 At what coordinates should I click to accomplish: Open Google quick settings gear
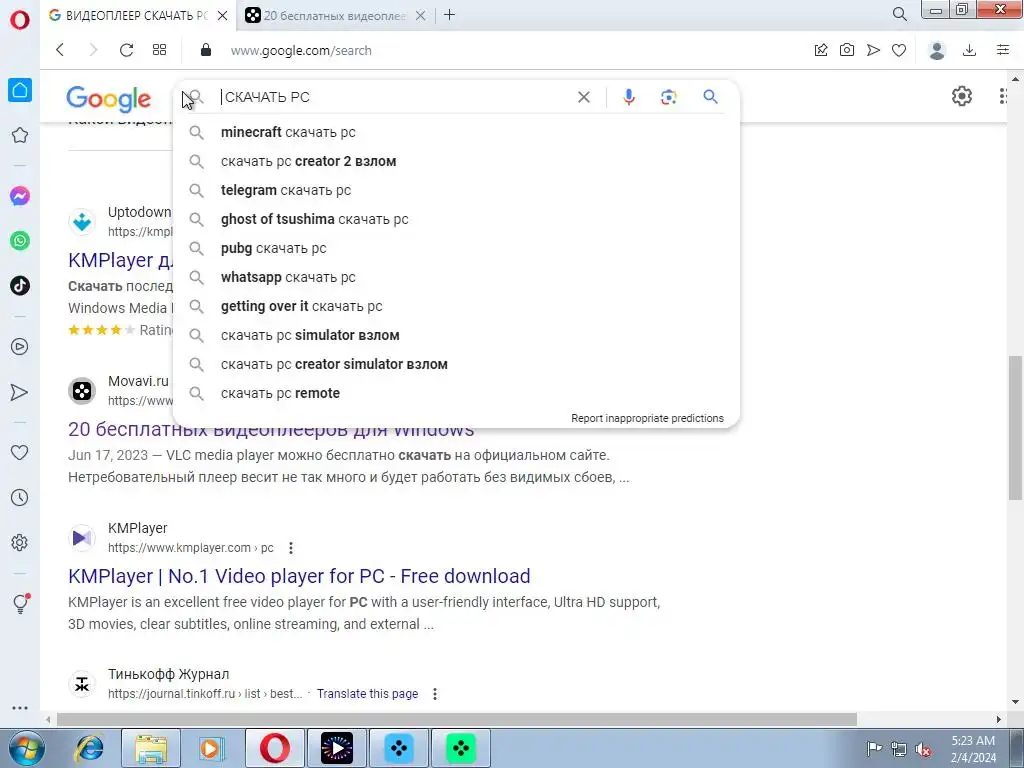tap(961, 96)
